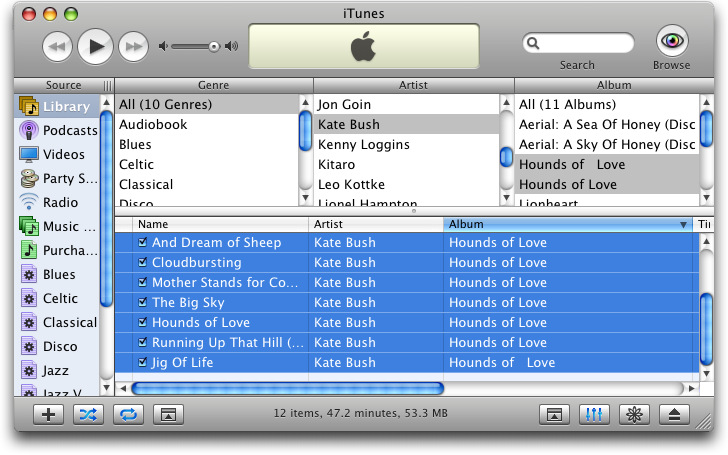This screenshot has width=728, height=455.
Task: Select Celtic in the Genre browser
Action: [207, 164]
